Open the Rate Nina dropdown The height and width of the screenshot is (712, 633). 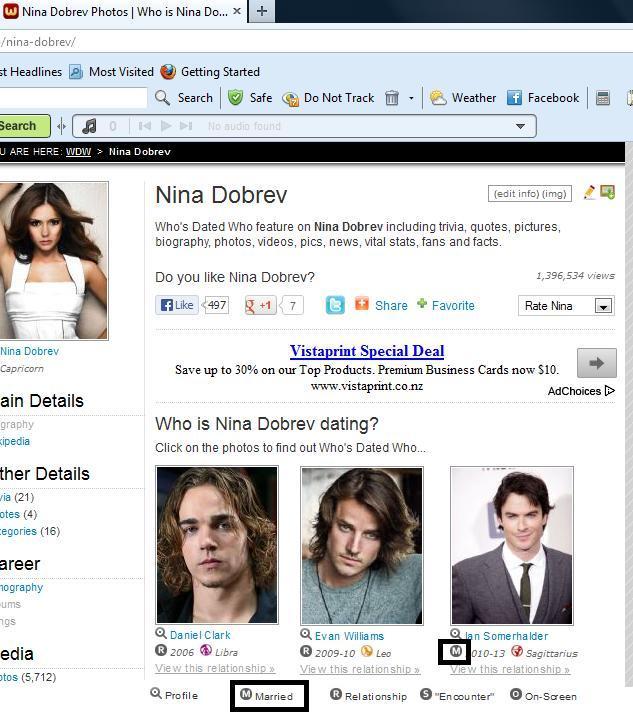566,306
